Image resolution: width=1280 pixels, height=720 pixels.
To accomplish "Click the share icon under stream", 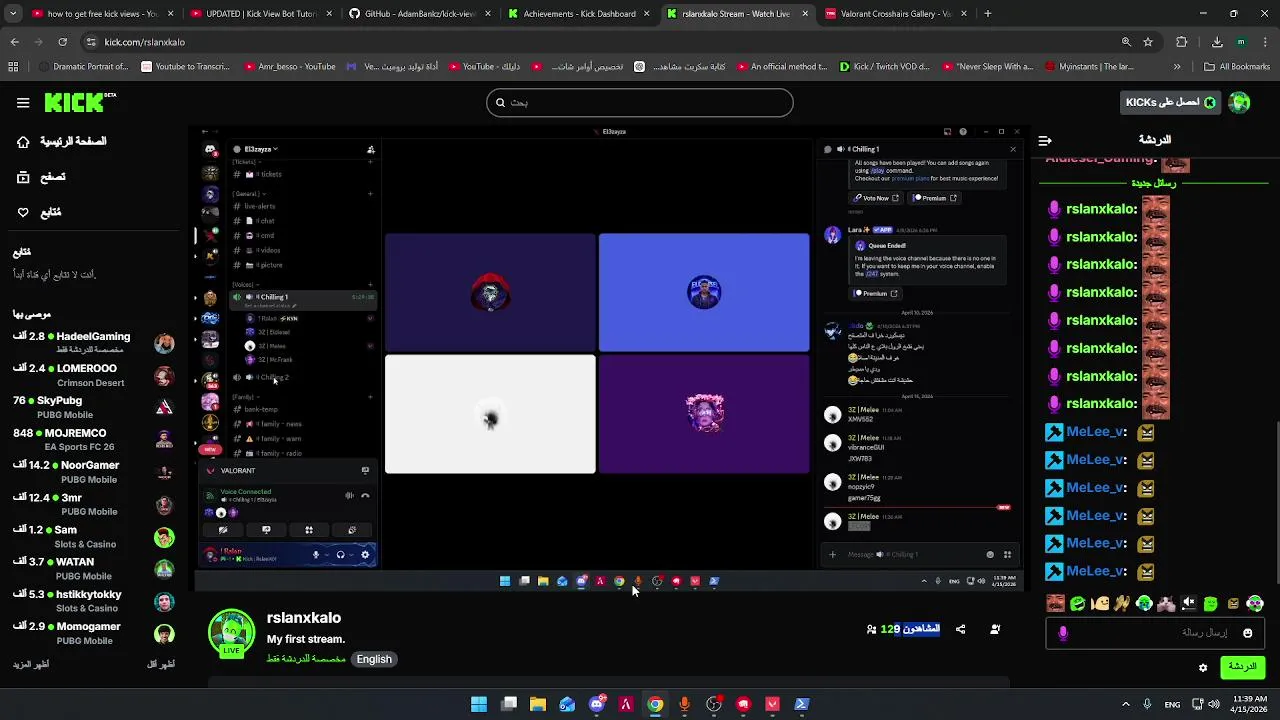I will click(961, 630).
